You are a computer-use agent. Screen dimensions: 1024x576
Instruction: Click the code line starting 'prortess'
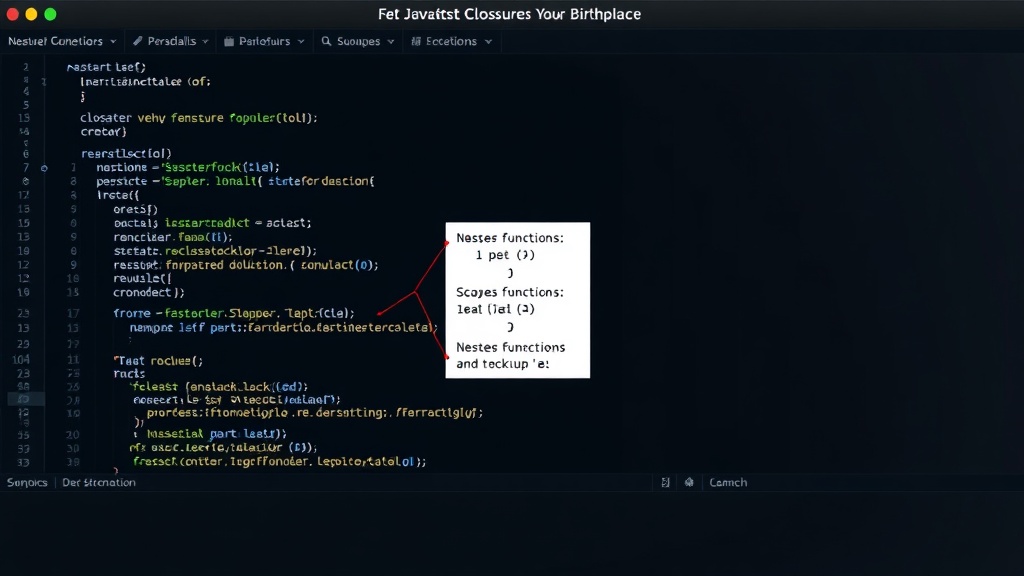coord(315,413)
